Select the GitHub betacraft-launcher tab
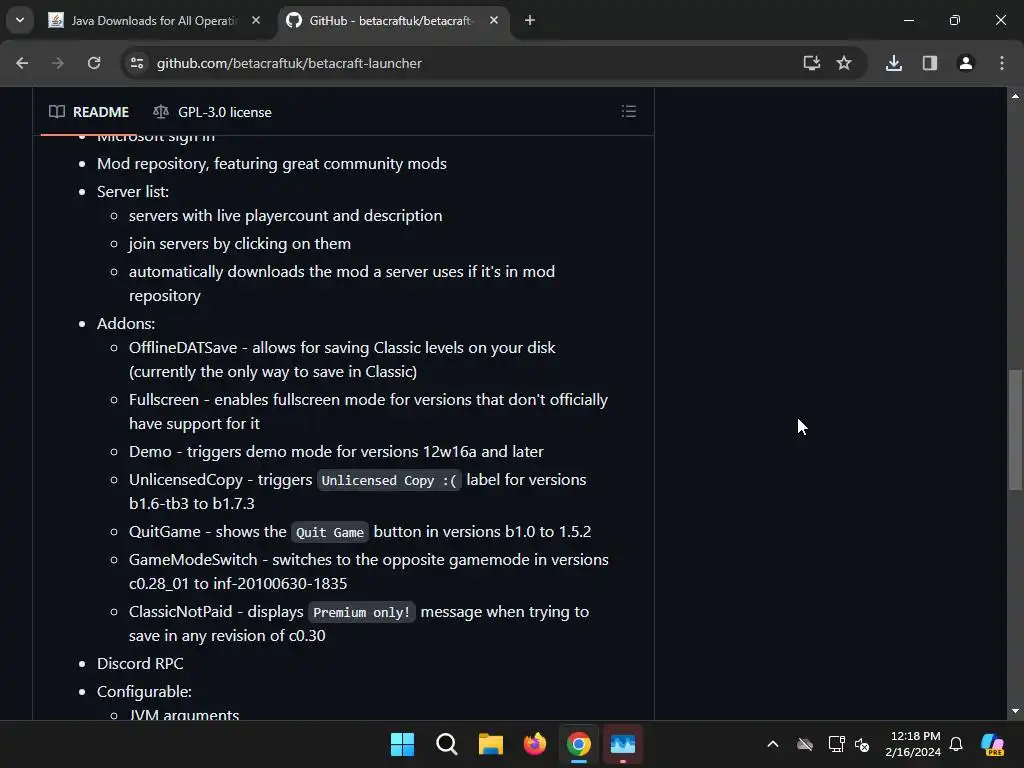Screen dimensions: 1024x768 pos(392,21)
